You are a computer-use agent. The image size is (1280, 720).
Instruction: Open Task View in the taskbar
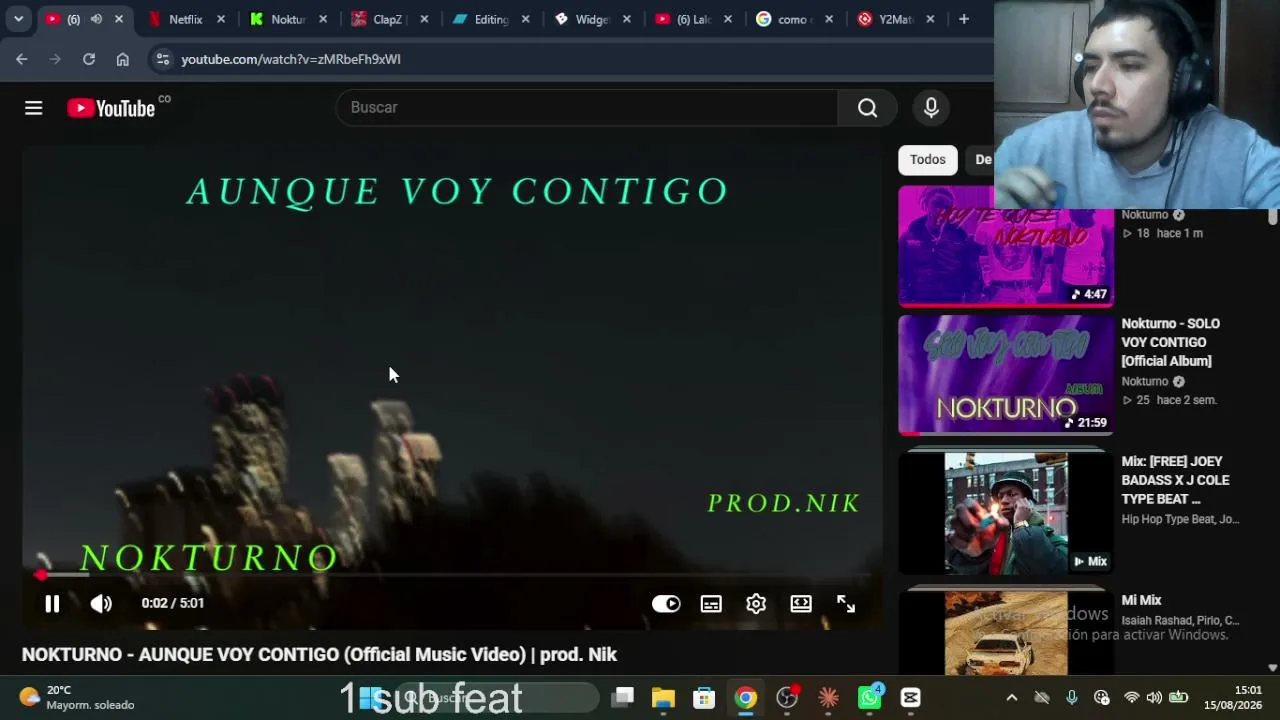pos(623,697)
